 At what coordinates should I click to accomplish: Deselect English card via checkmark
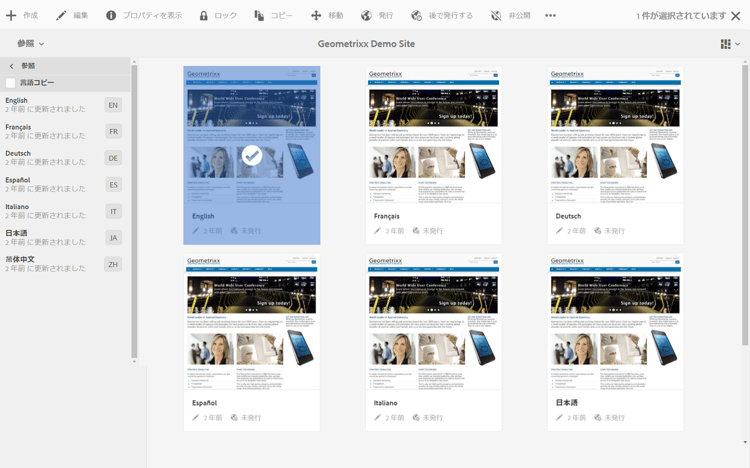click(x=252, y=155)
